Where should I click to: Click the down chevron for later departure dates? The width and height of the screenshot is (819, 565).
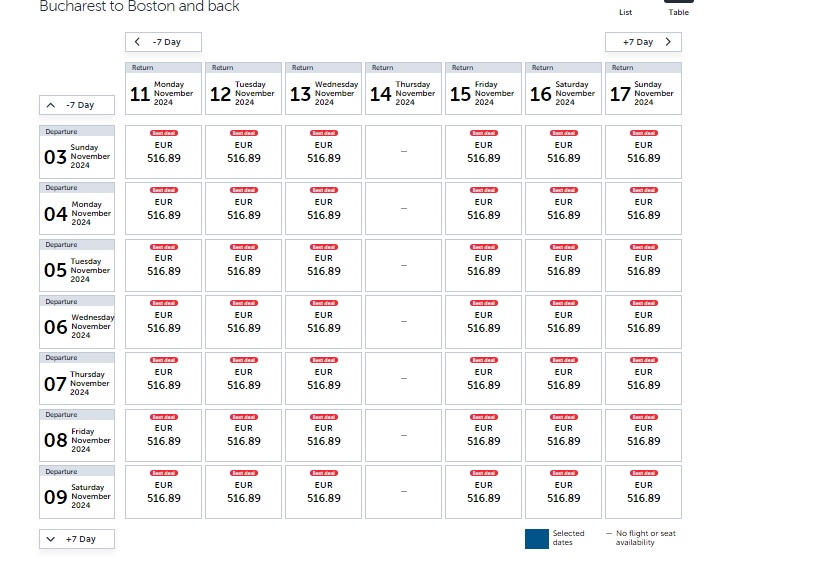click(52, 539)
